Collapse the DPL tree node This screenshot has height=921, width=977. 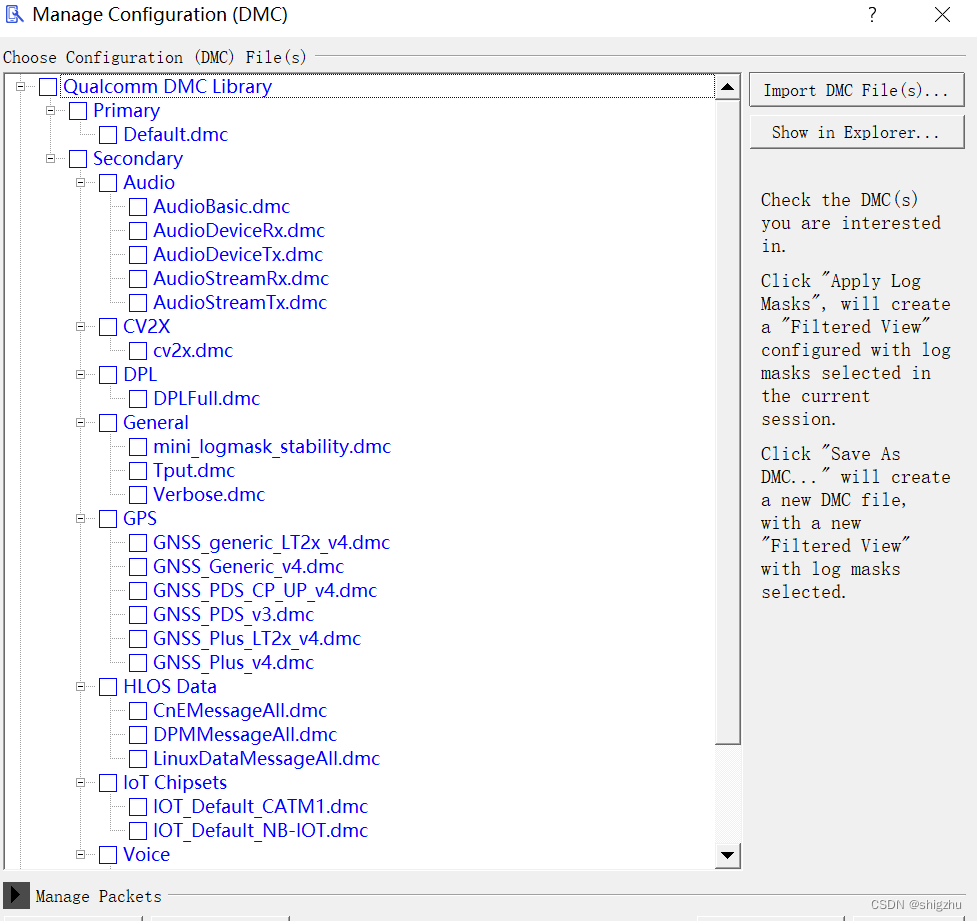coord(80,375)
